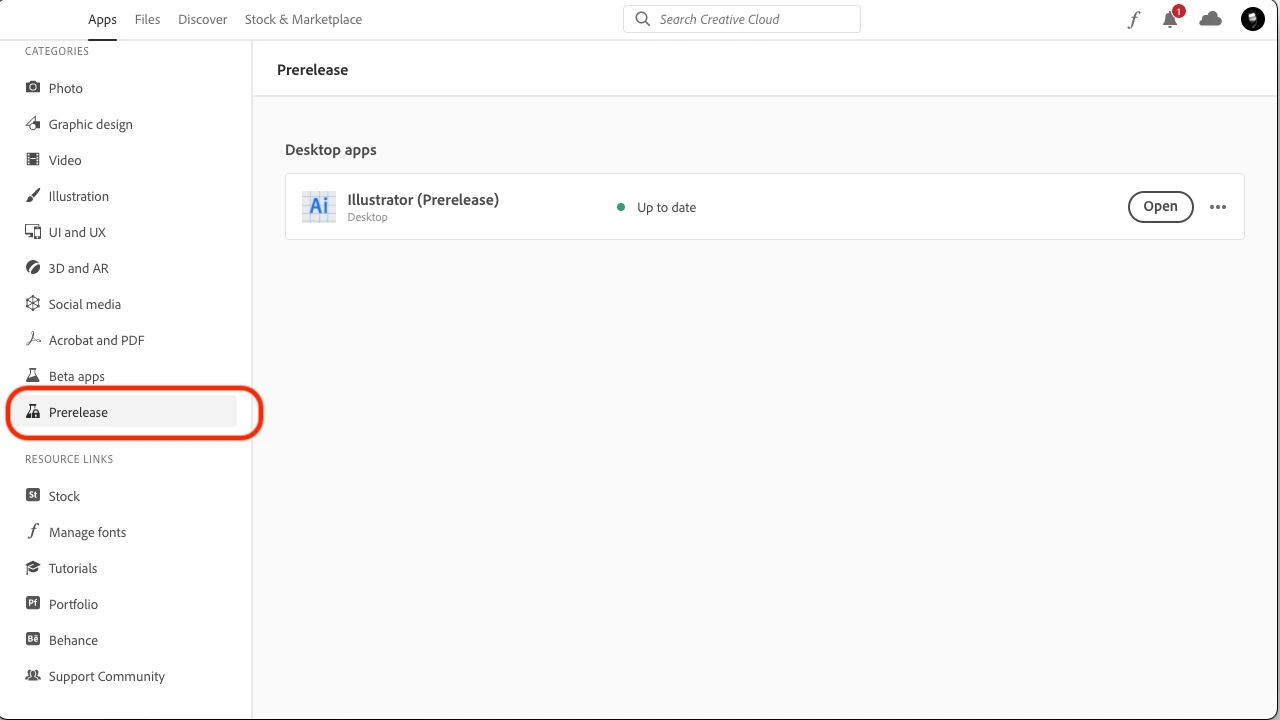The height and width of the screenshot is (720, 1280).
Task: Click the Tutorials graduation cap icon
Action: tap(33, 568)
